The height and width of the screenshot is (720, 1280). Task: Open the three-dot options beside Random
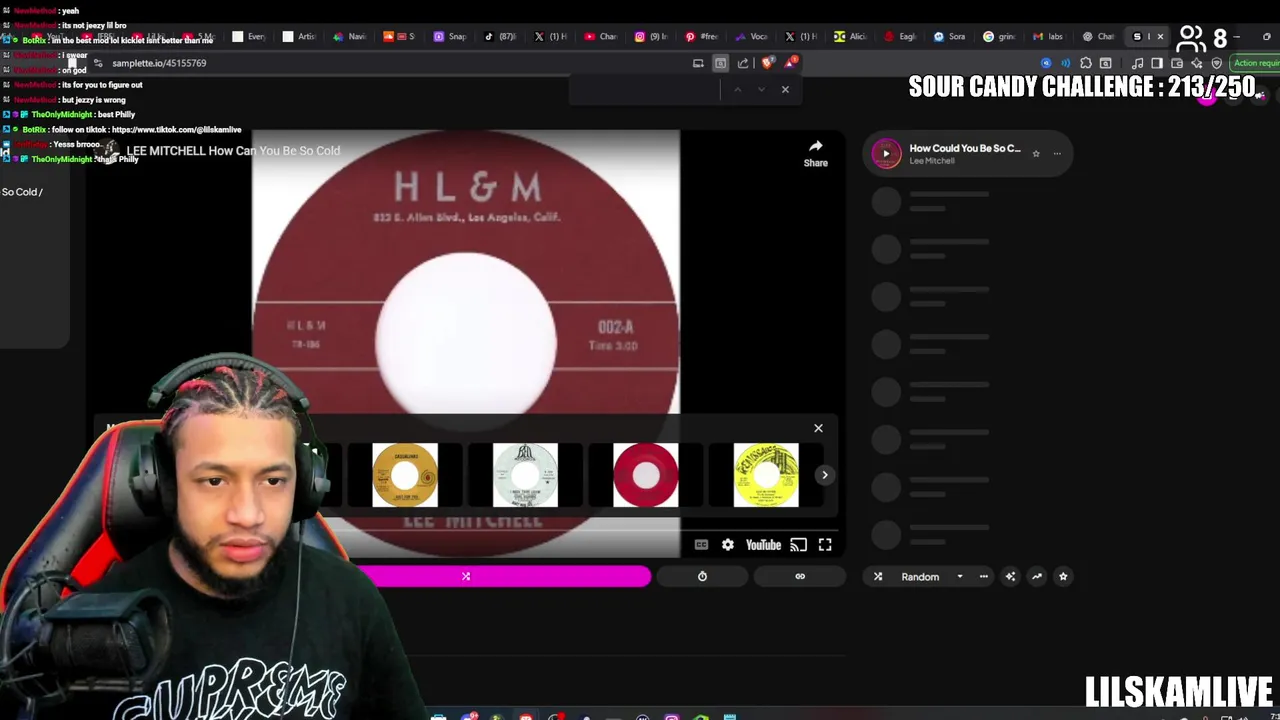[984, 576]
